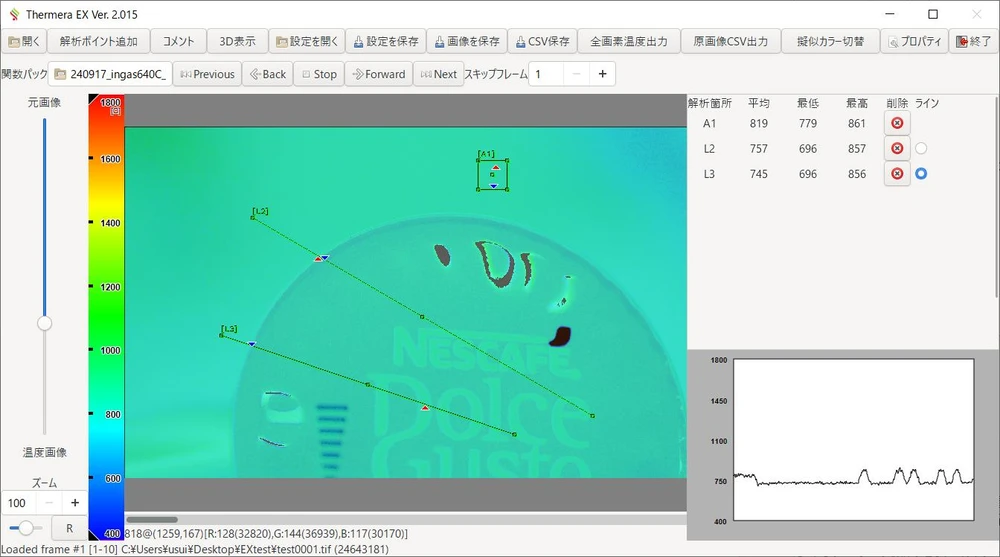Select the L2 line radio button
Screen dimensions: 1000x557
coord(921,149)
